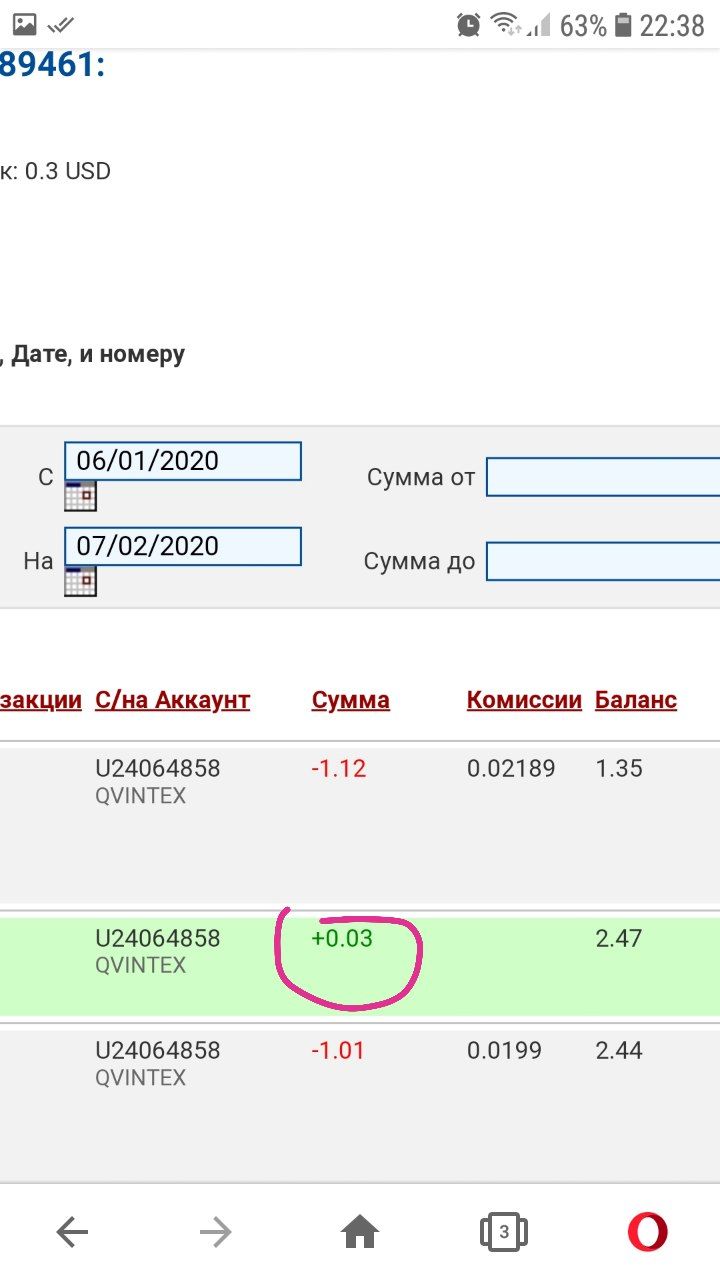
Task: Sort by the Комиссии column header
Action: point(524,700)
